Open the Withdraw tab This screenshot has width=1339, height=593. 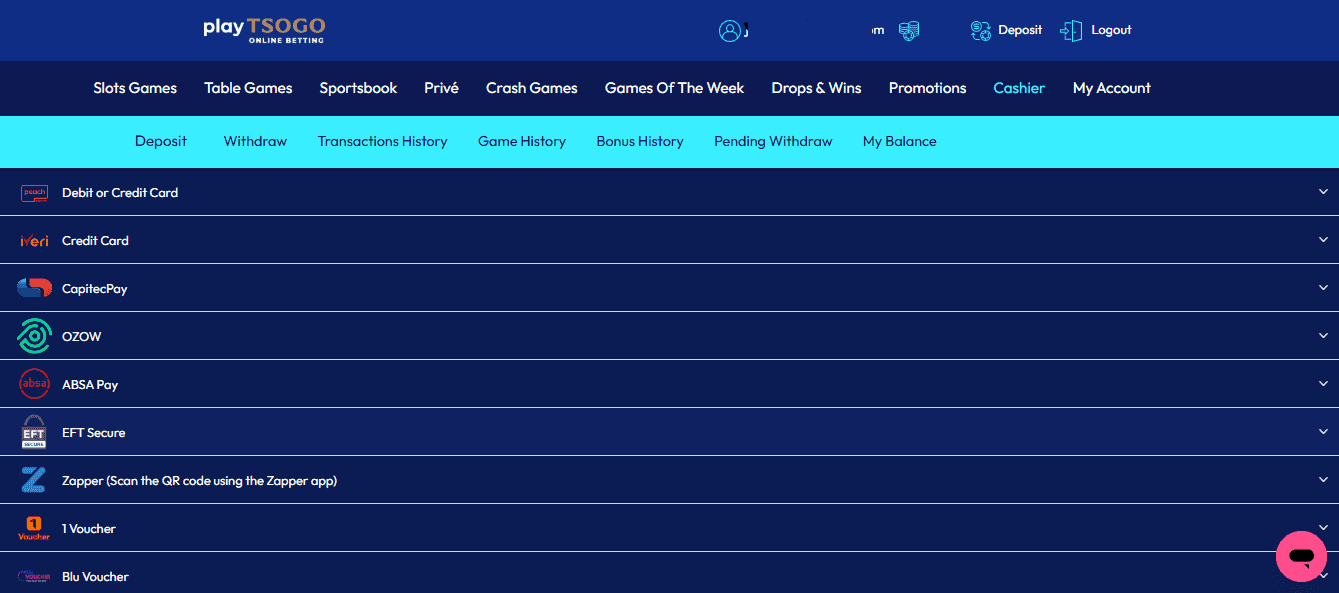(x=255, y=141)
